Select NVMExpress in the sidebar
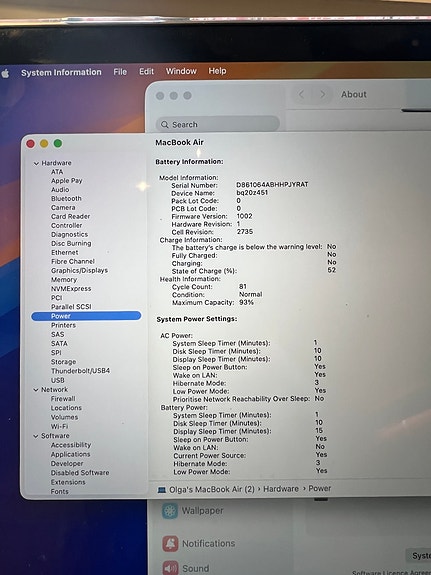The height and width of the screenshot is (575, 431). pos(71,289)
